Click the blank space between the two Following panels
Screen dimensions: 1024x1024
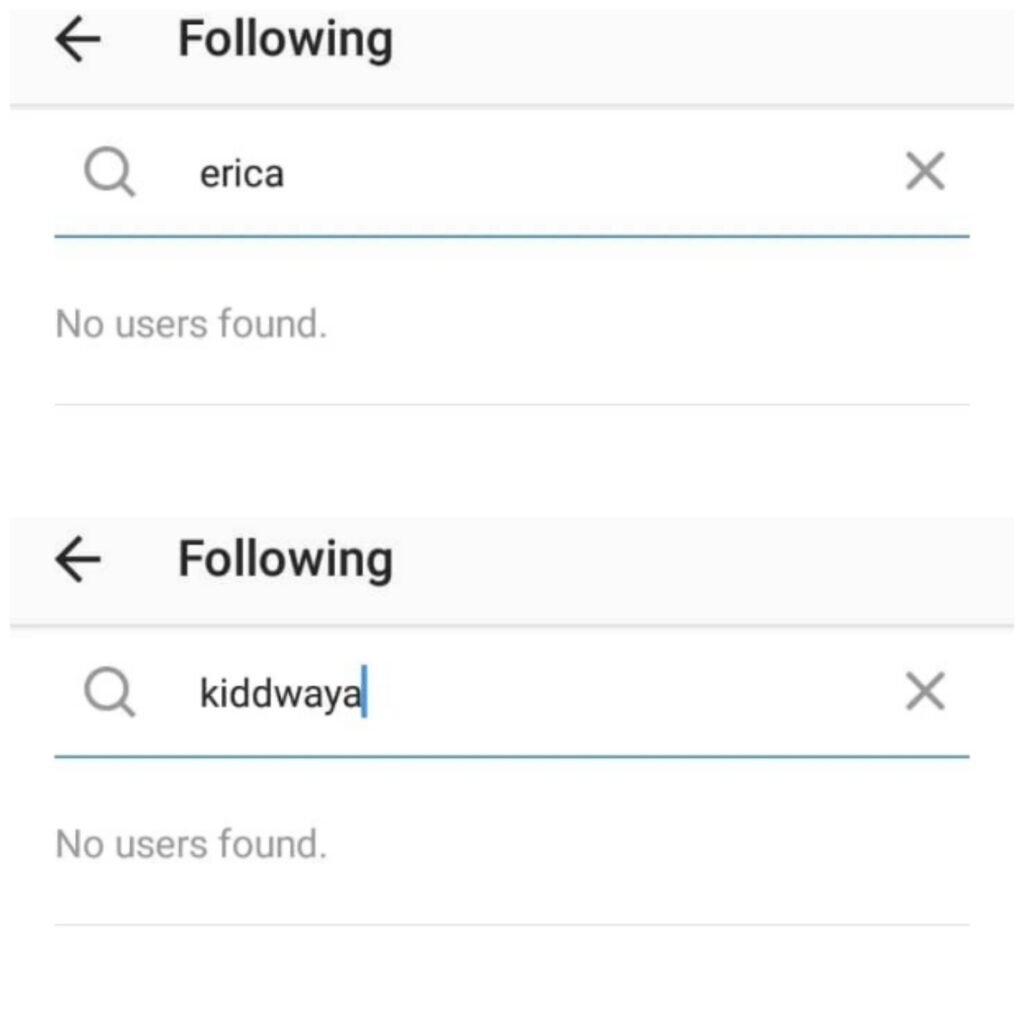(512, 465)
